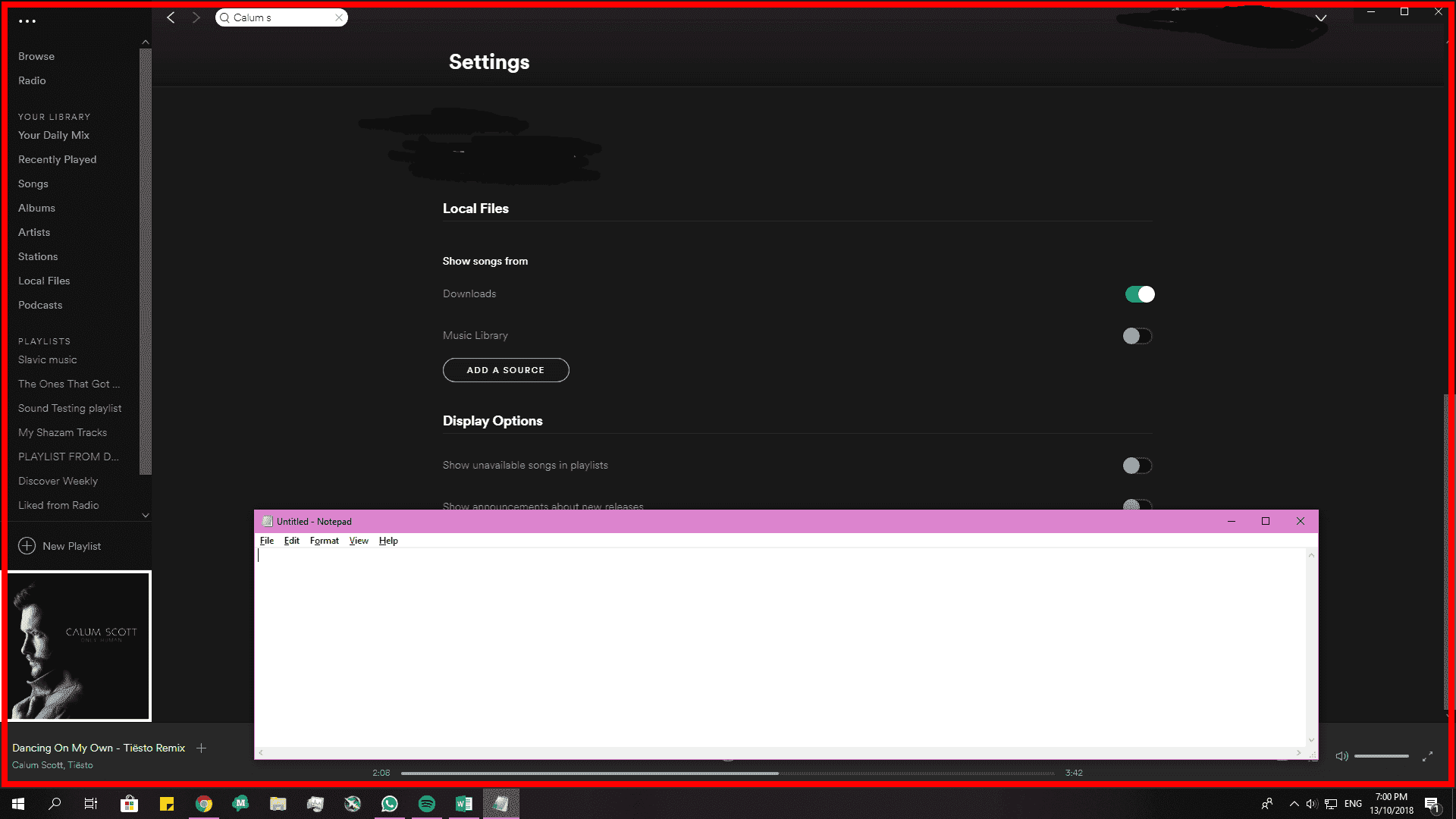Open Podcasts in the sidebar
Viewport: 1456px width, 819px height.
(x=40, y=305)
